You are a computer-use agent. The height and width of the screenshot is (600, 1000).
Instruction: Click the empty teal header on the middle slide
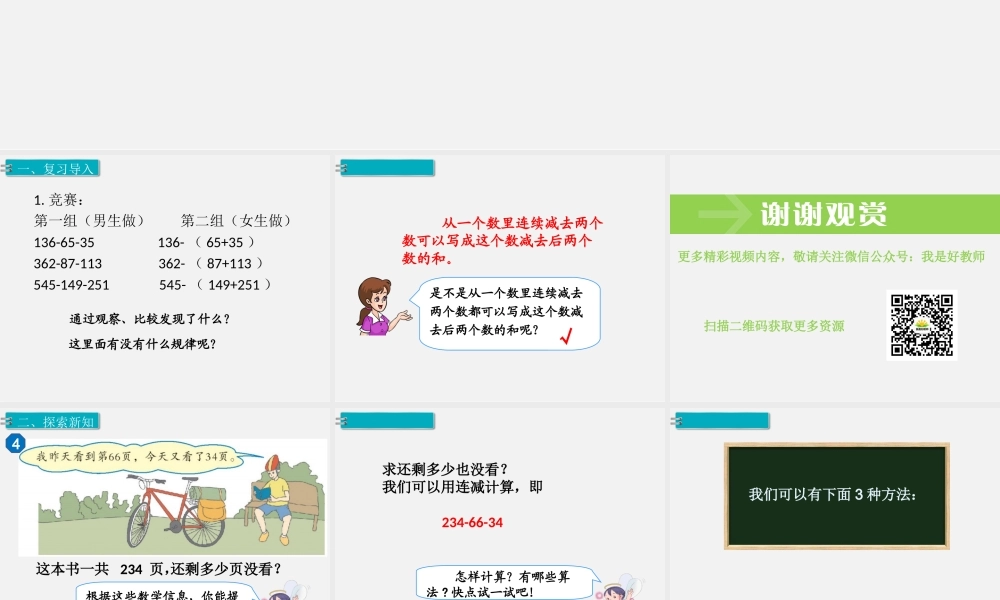coord(387,167)
